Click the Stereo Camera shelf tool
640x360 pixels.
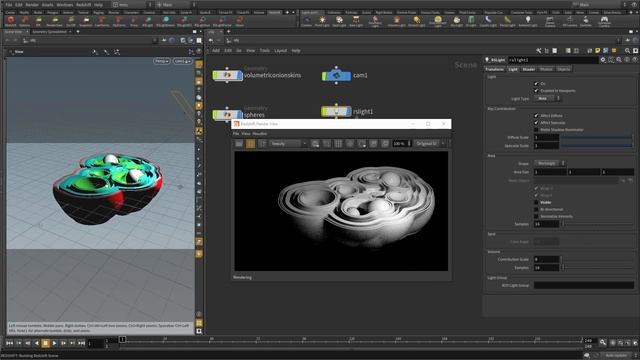[550, 21]
